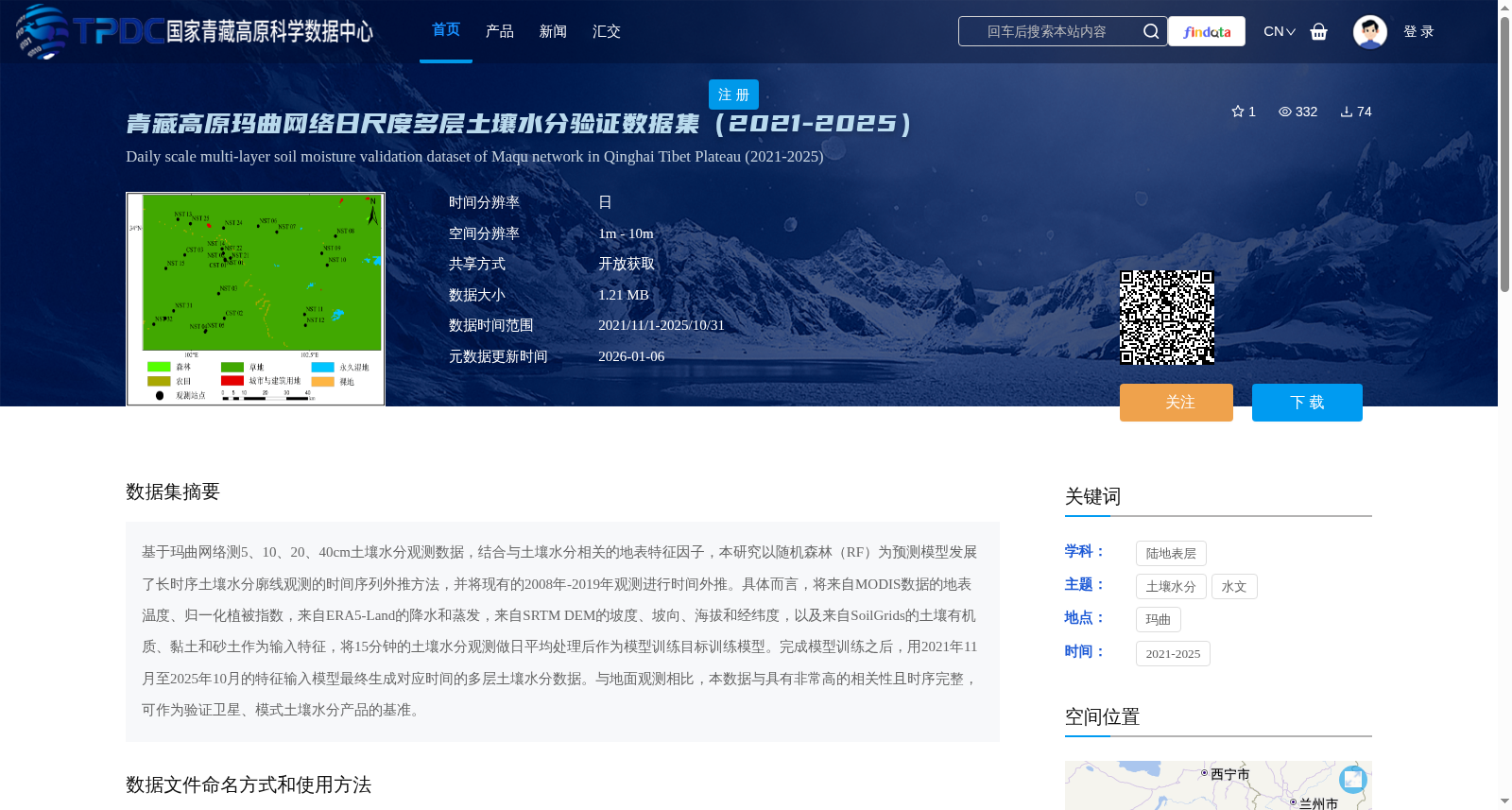The height and width of the screenshot is (810, 1512).
Task: Select the 玛曲 location tag
Action: [x=1159, y=620]
